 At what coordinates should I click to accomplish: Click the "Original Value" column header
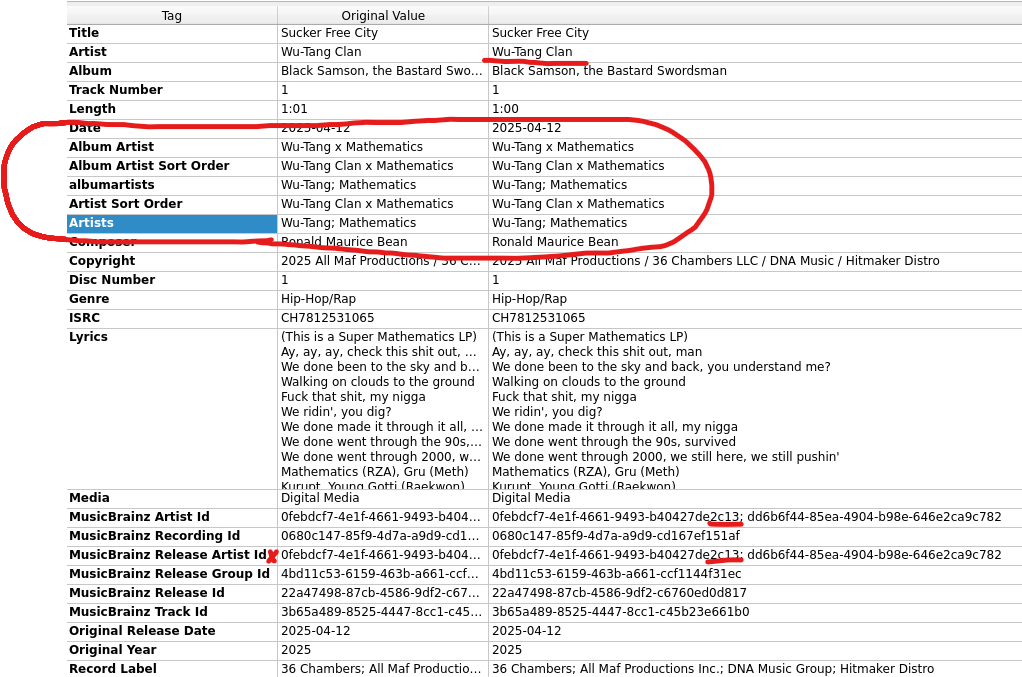pos(383,16)
